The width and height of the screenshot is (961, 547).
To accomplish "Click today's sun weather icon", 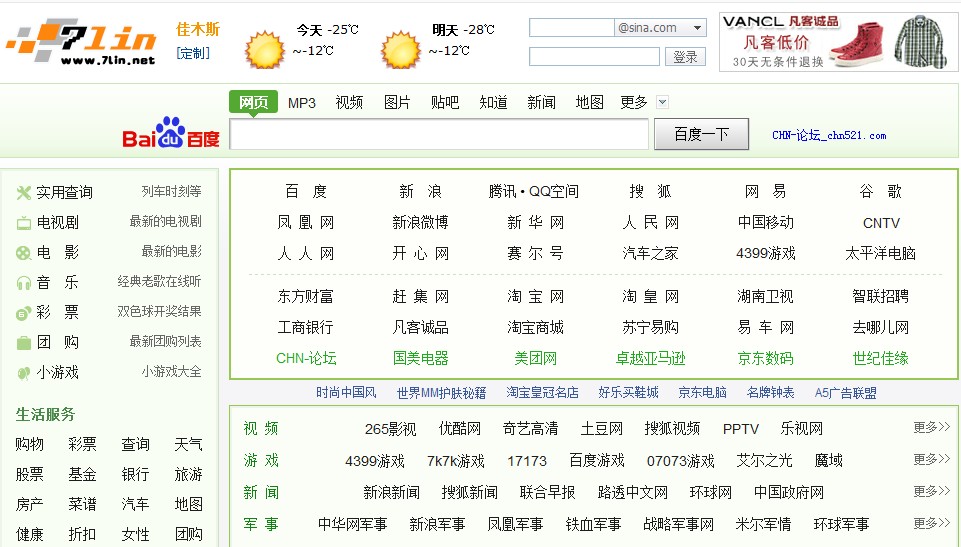I will pyautogui.click(x=265, y=50).
